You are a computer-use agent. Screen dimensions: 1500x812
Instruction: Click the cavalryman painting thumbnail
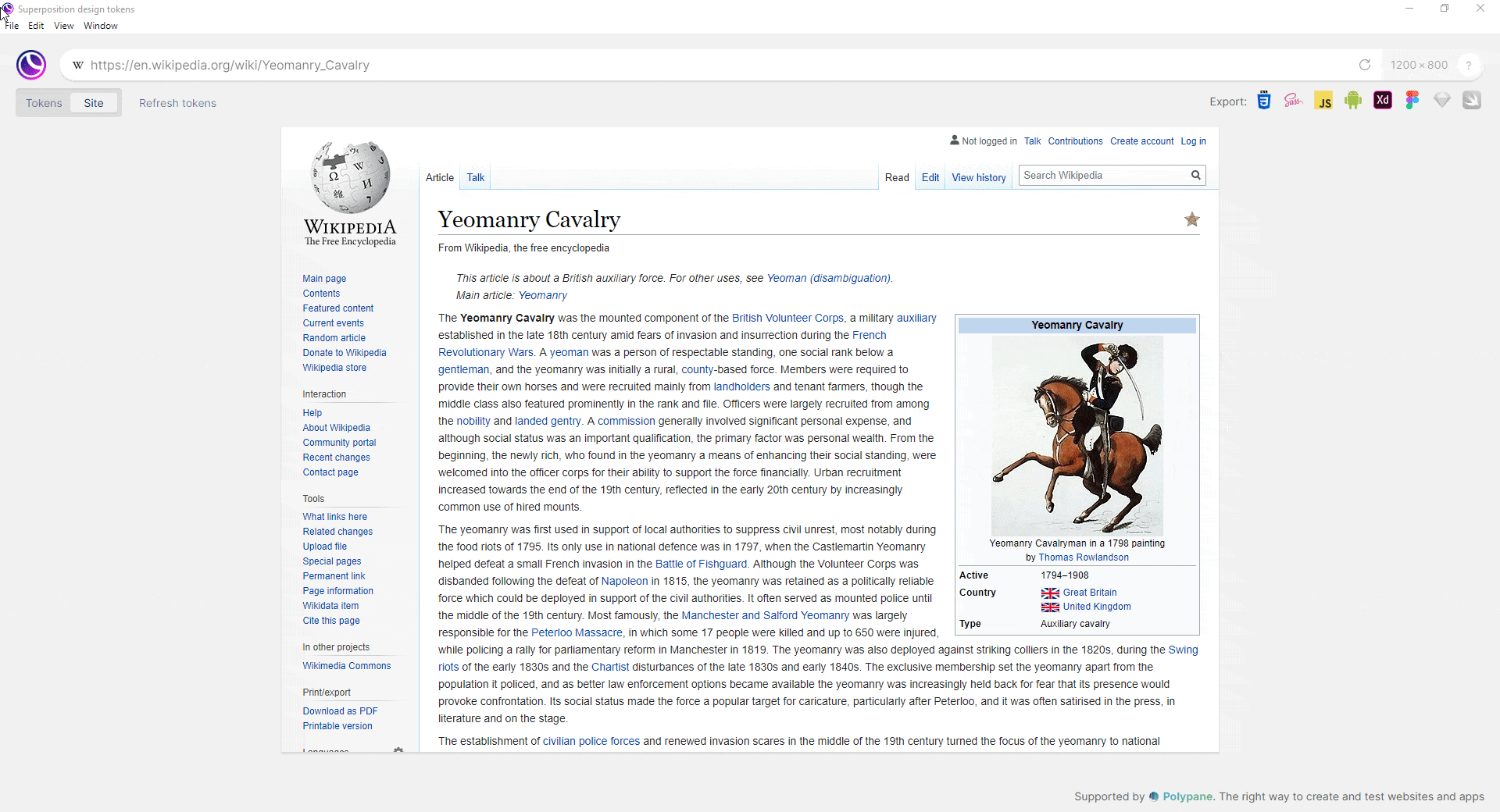point(1077,436)
